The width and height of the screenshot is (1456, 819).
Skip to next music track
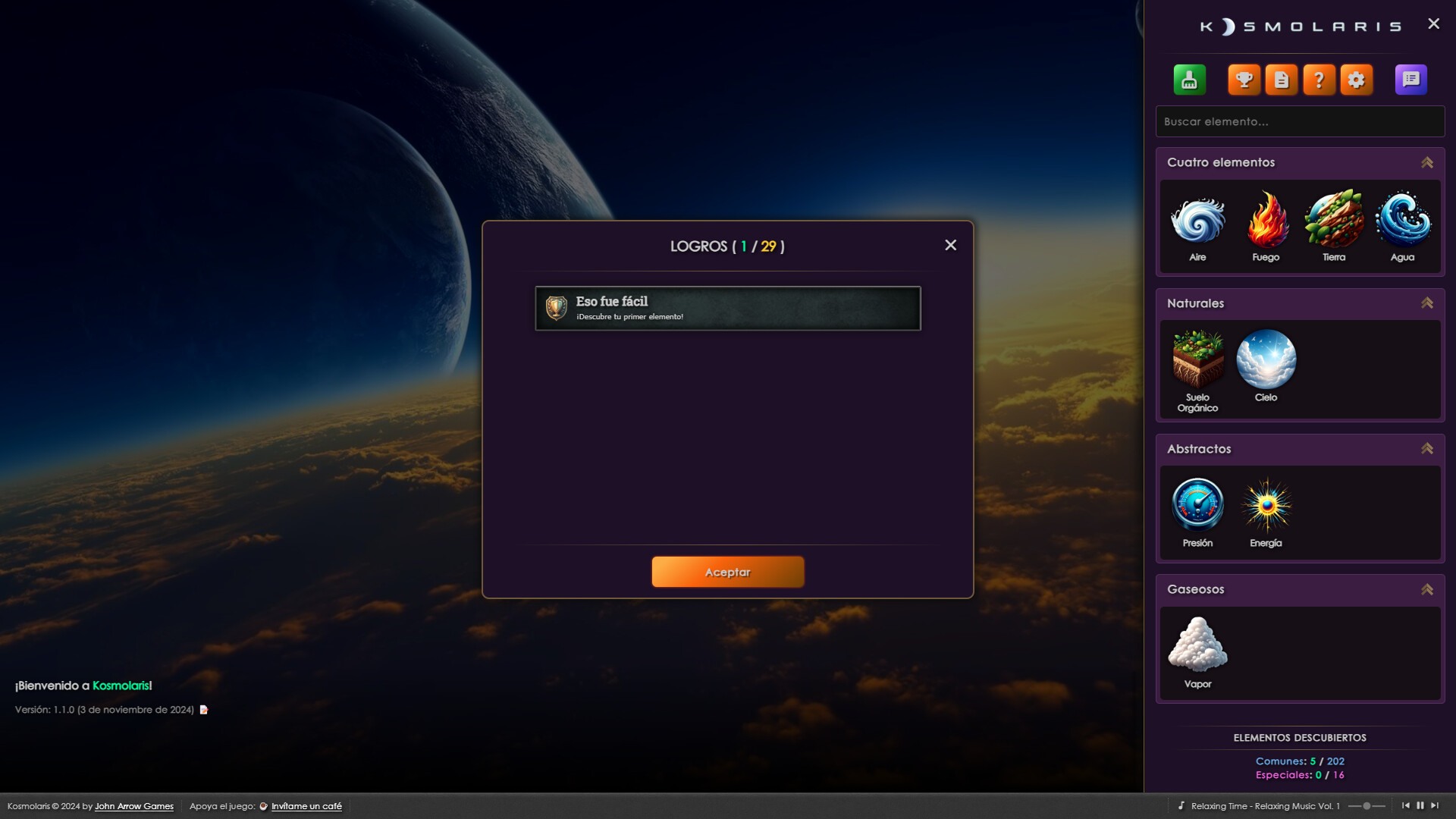pyautogui.click(x=1435, y=805)
